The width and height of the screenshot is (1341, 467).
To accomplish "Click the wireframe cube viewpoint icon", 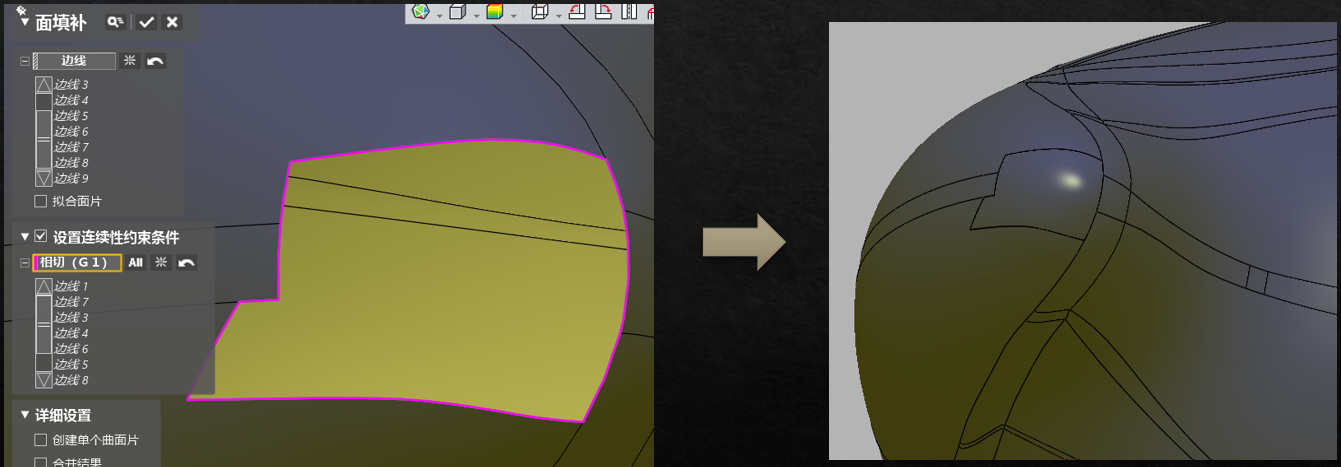I will [x=540, y=12].
